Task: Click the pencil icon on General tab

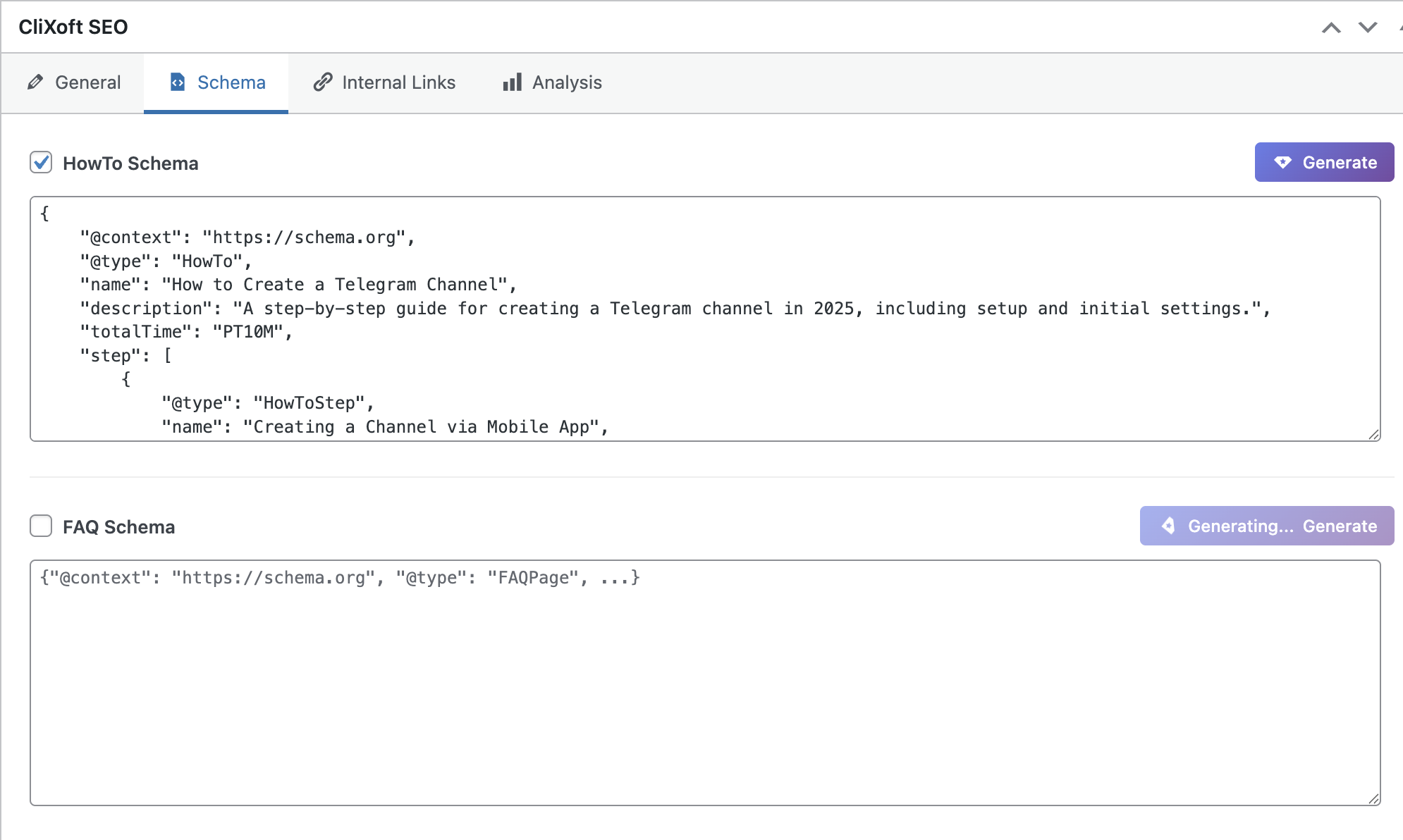Action: 35,82
